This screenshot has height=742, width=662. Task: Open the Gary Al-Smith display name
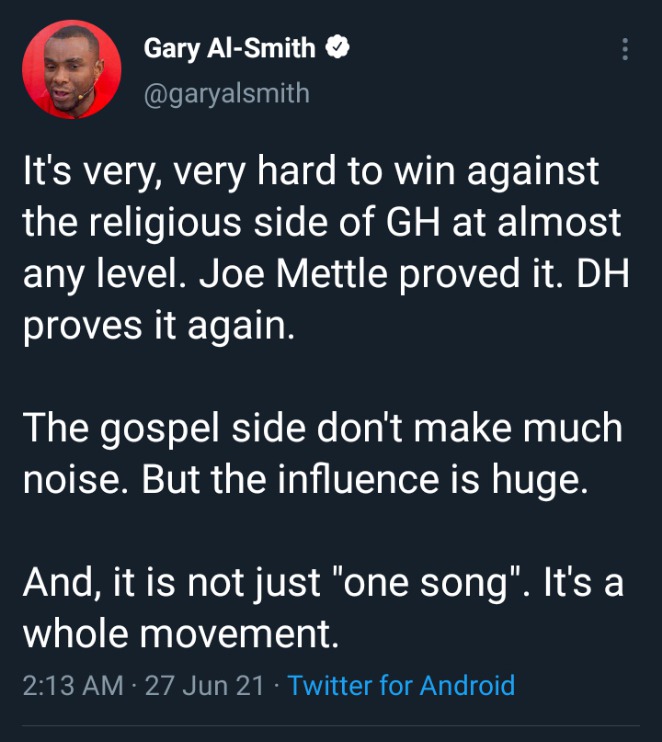point(230,48)
